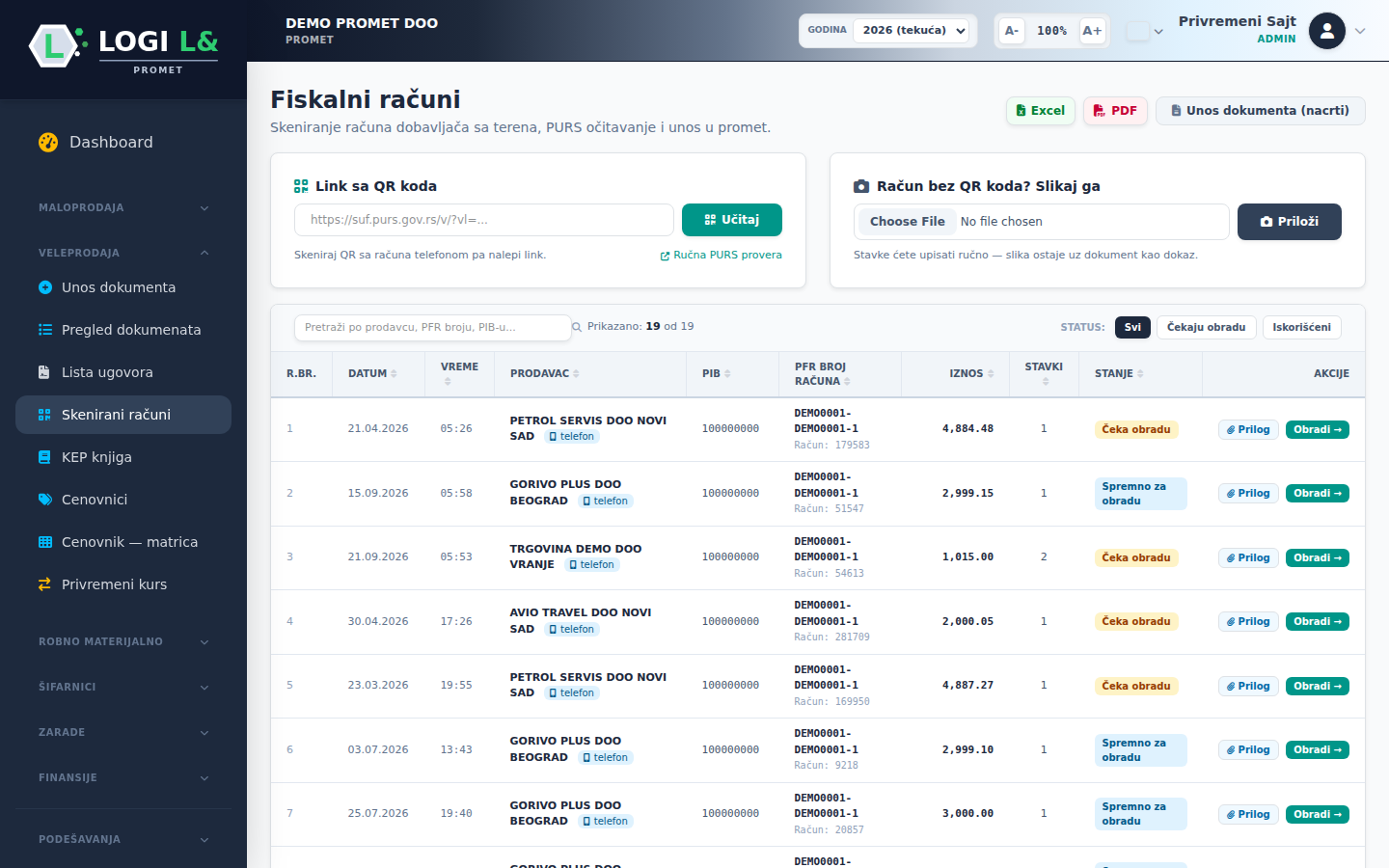Click the KEP knjiga book icon

pyautogui.click(x=44, y=457)
